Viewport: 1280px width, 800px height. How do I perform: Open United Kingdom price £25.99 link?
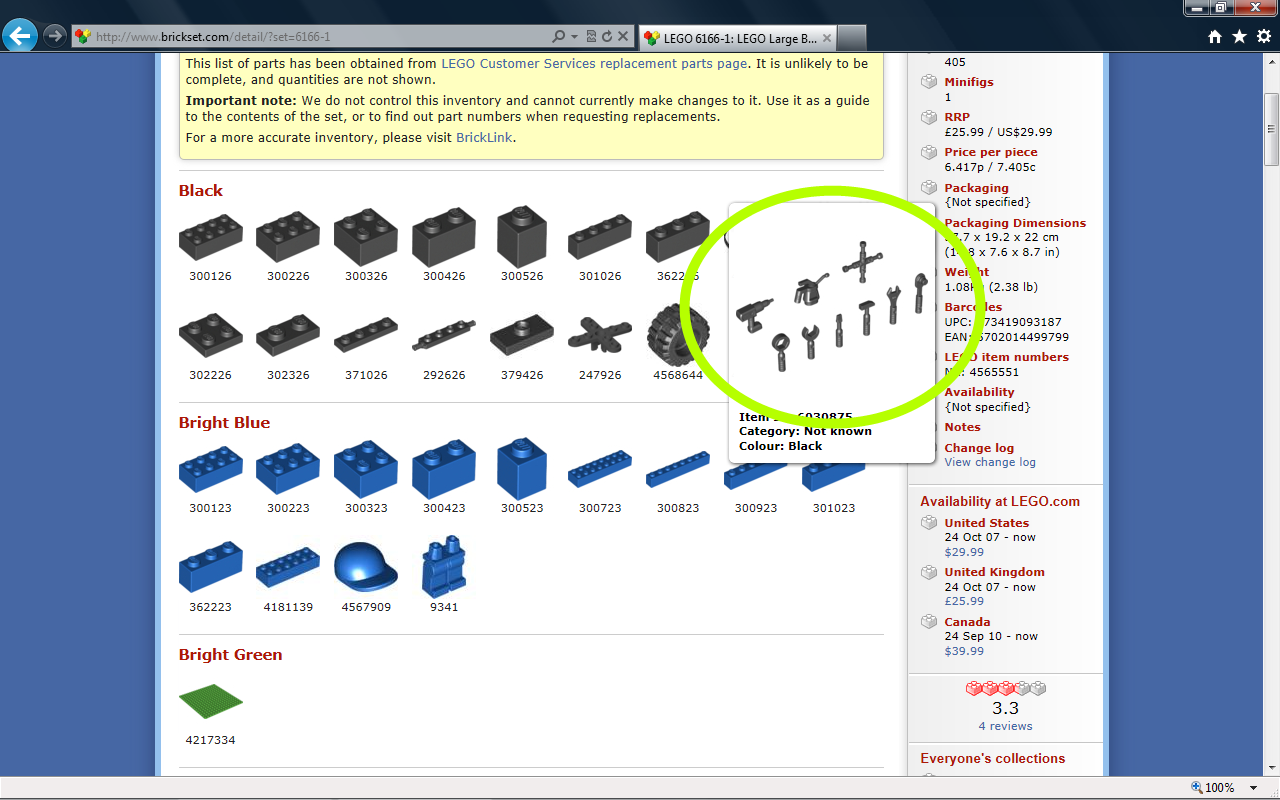click(964, 601)
